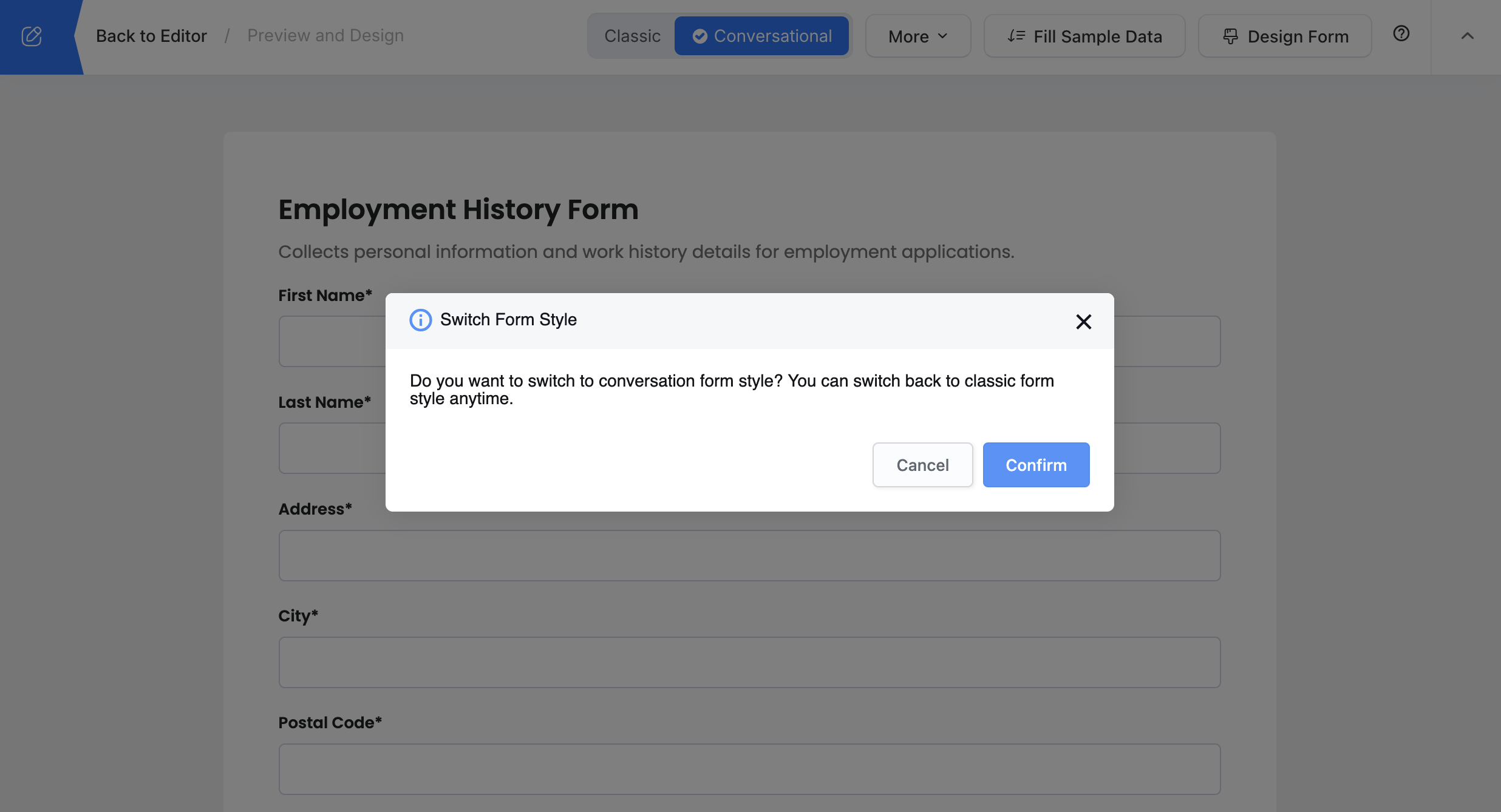Click the Postal Code input box
This screenshot has height=812, width=1501.
(749, 769)
